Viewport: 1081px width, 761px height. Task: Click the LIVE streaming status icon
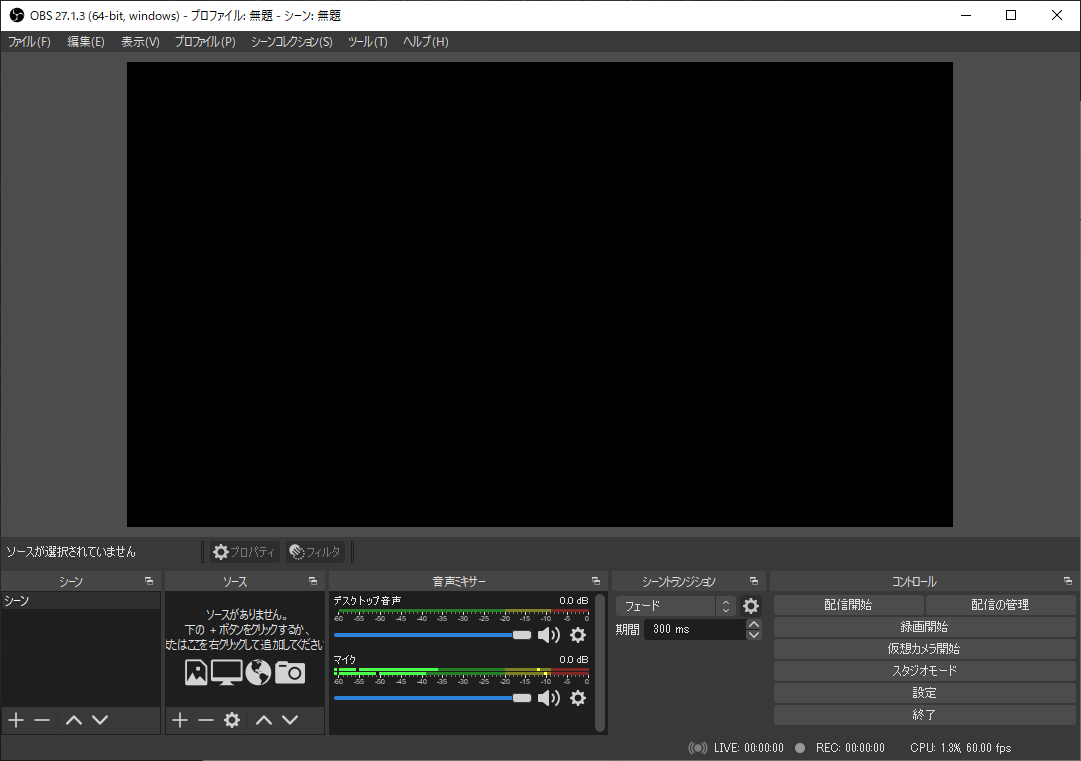[x=698, y=748]
